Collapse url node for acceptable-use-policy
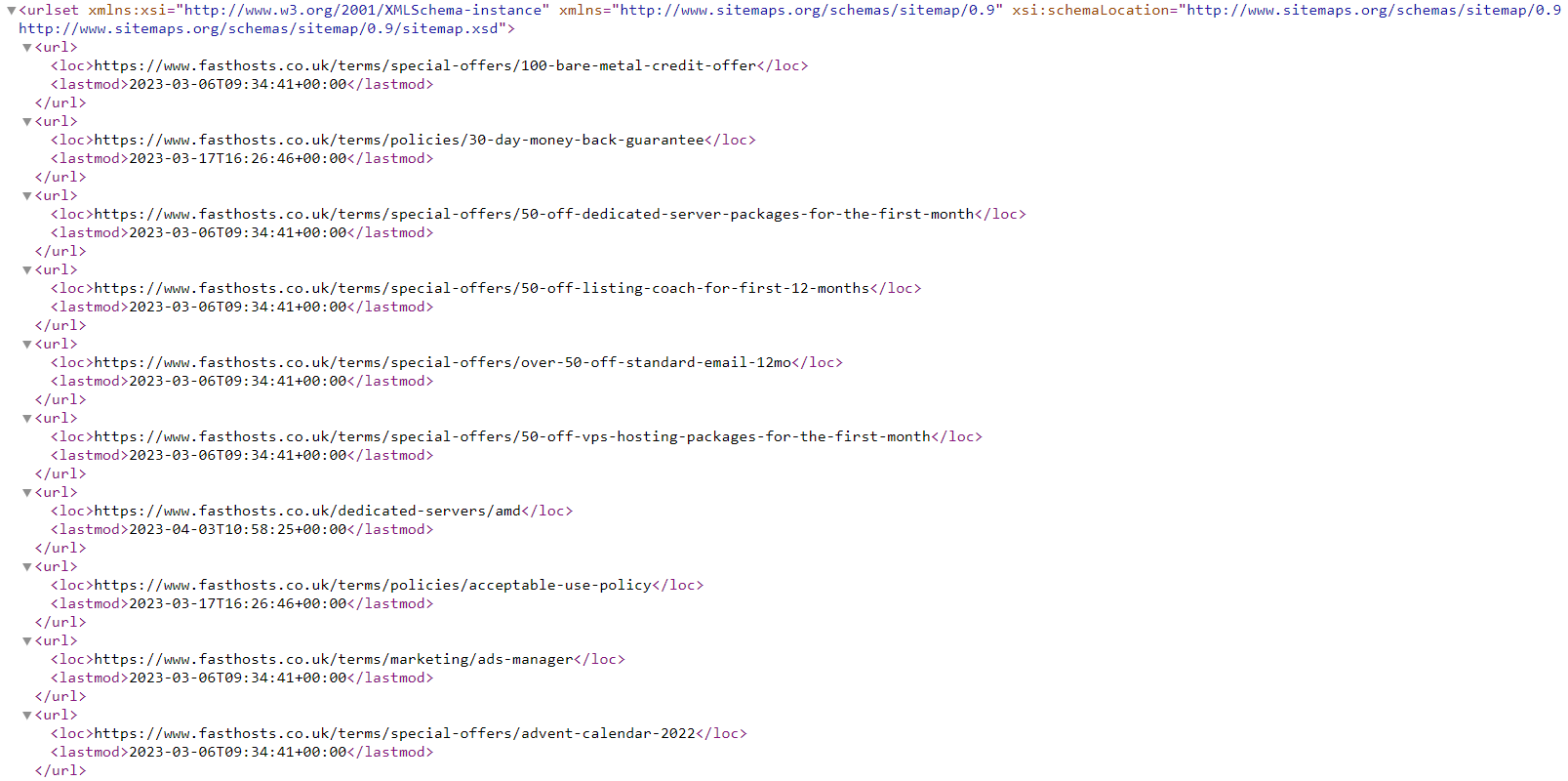Image resolution: width=1568 pixels, height=781 pixels. pyautogui.click(x=27, y=567)
